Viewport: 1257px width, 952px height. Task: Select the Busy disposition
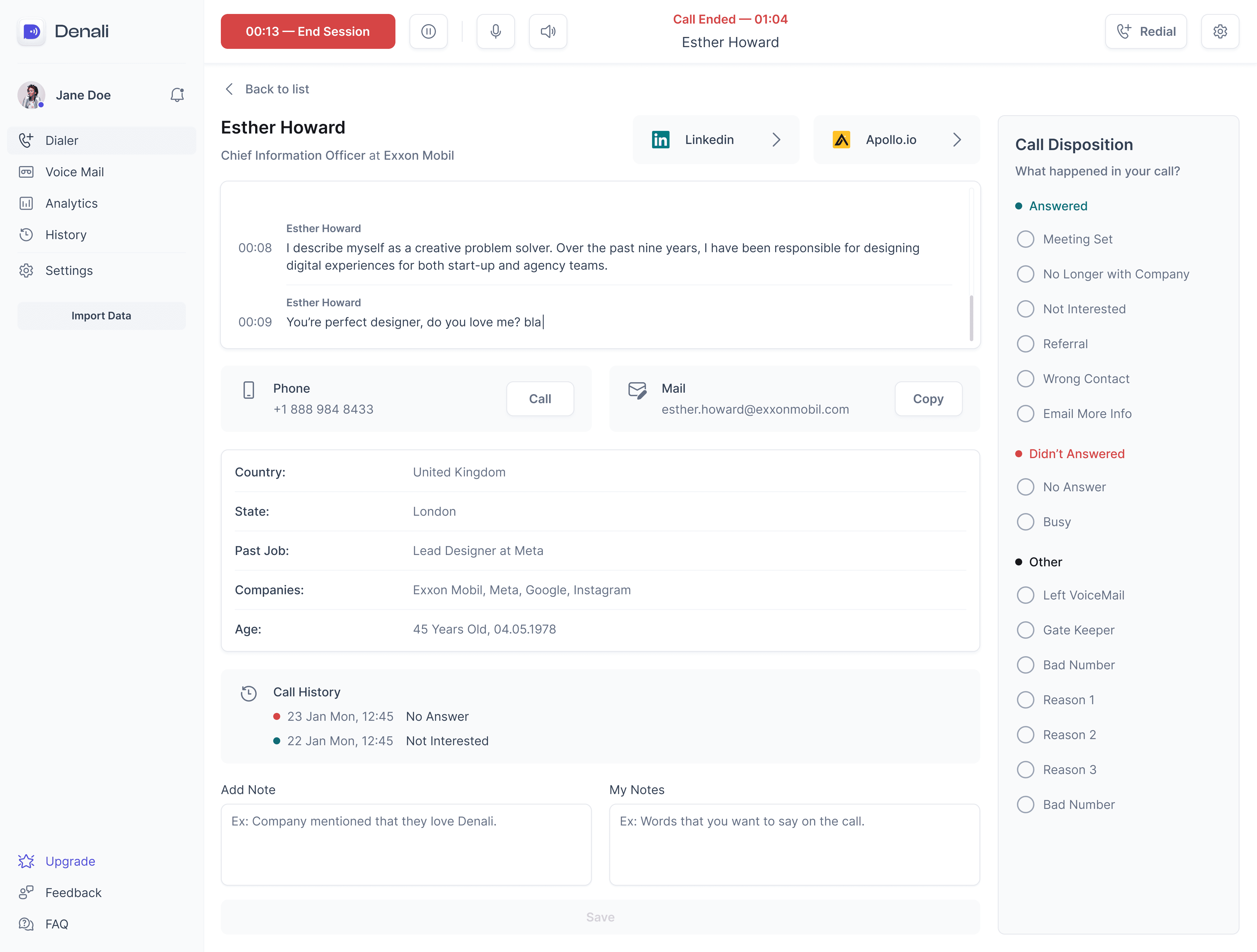1025,522
